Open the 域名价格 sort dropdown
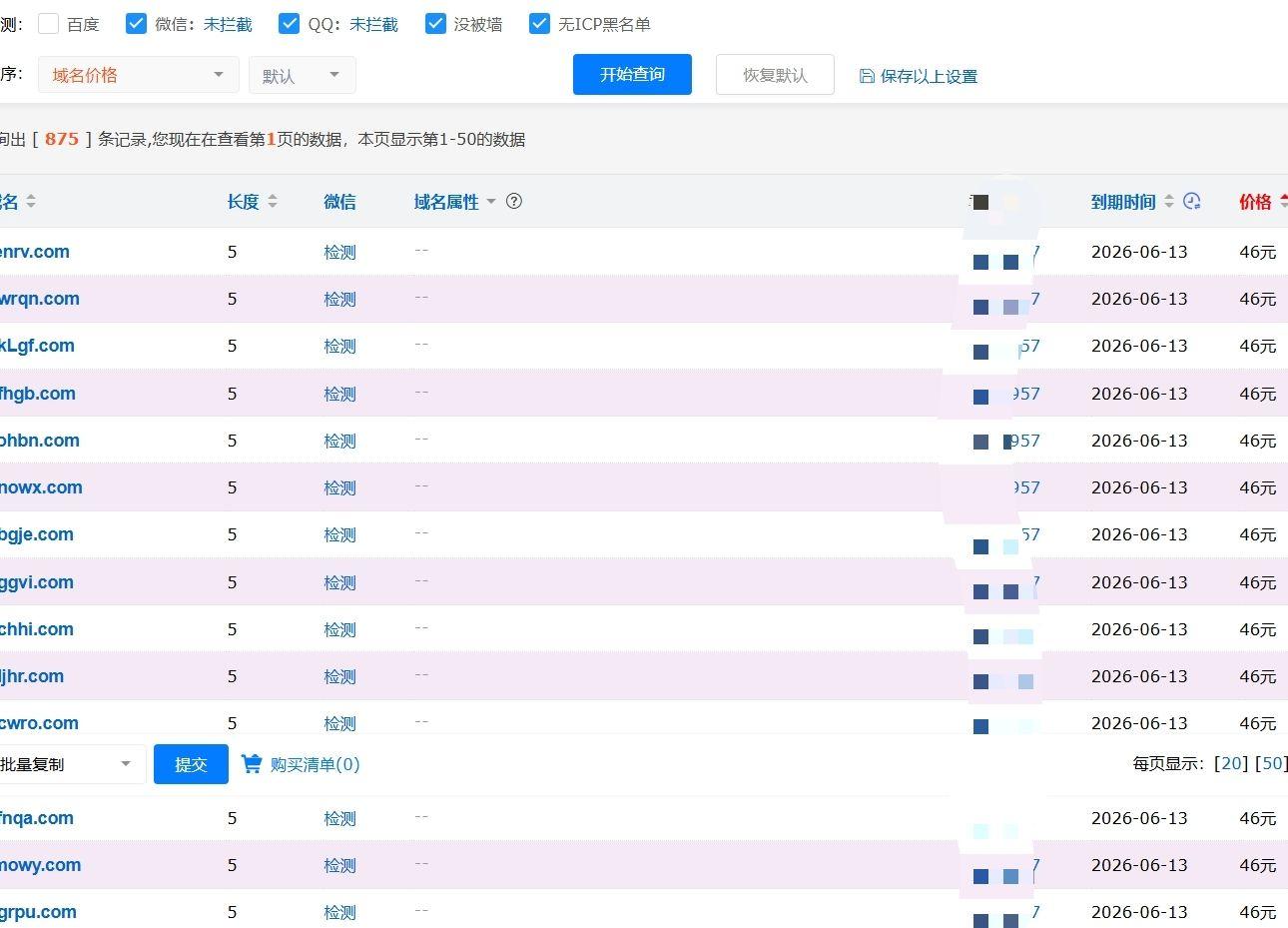Viewport: 1288px width, 928px height. [139, 75]
